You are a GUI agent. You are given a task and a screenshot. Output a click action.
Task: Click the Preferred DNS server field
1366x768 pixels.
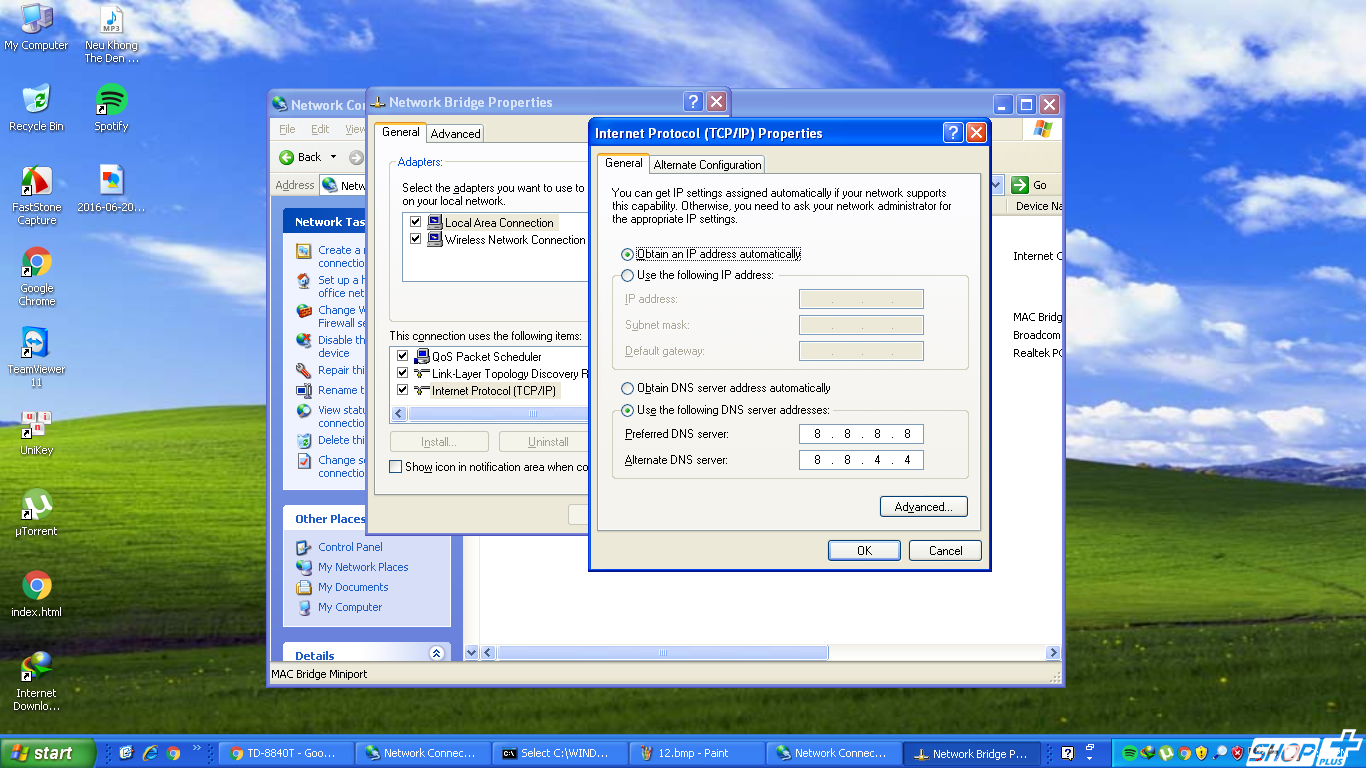861,434
